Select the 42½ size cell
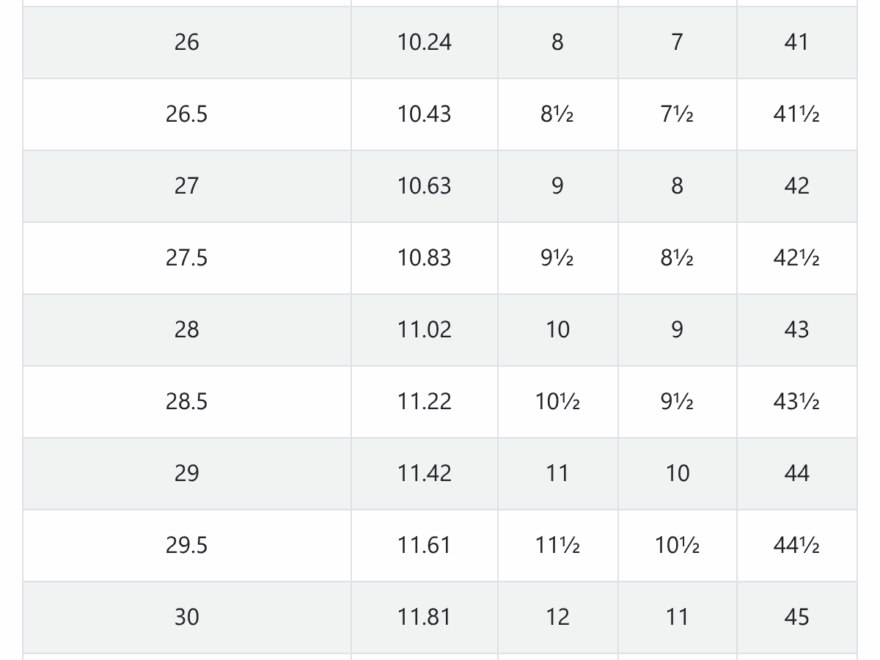 pyautogui.click(x=796, y=258)
